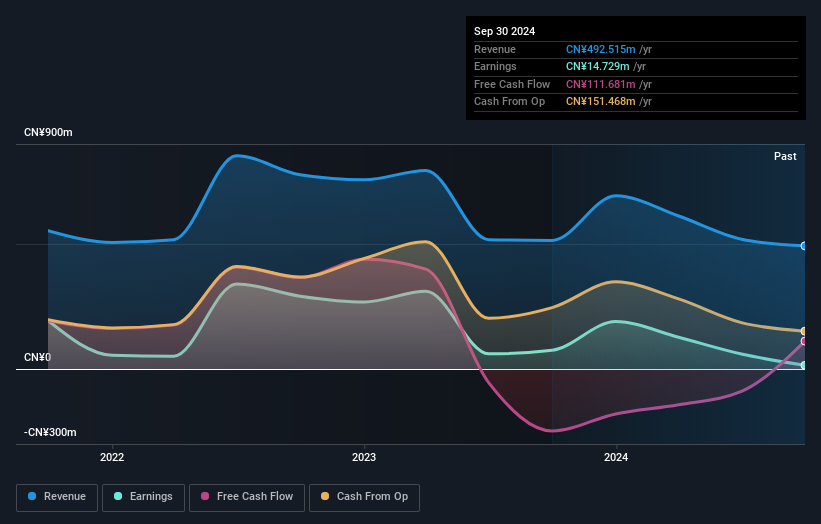The width and height of the screenshot is (821, 524).
Task: Click the Free Cash Flow label in tooltip
Action: [x=512, y=84]
